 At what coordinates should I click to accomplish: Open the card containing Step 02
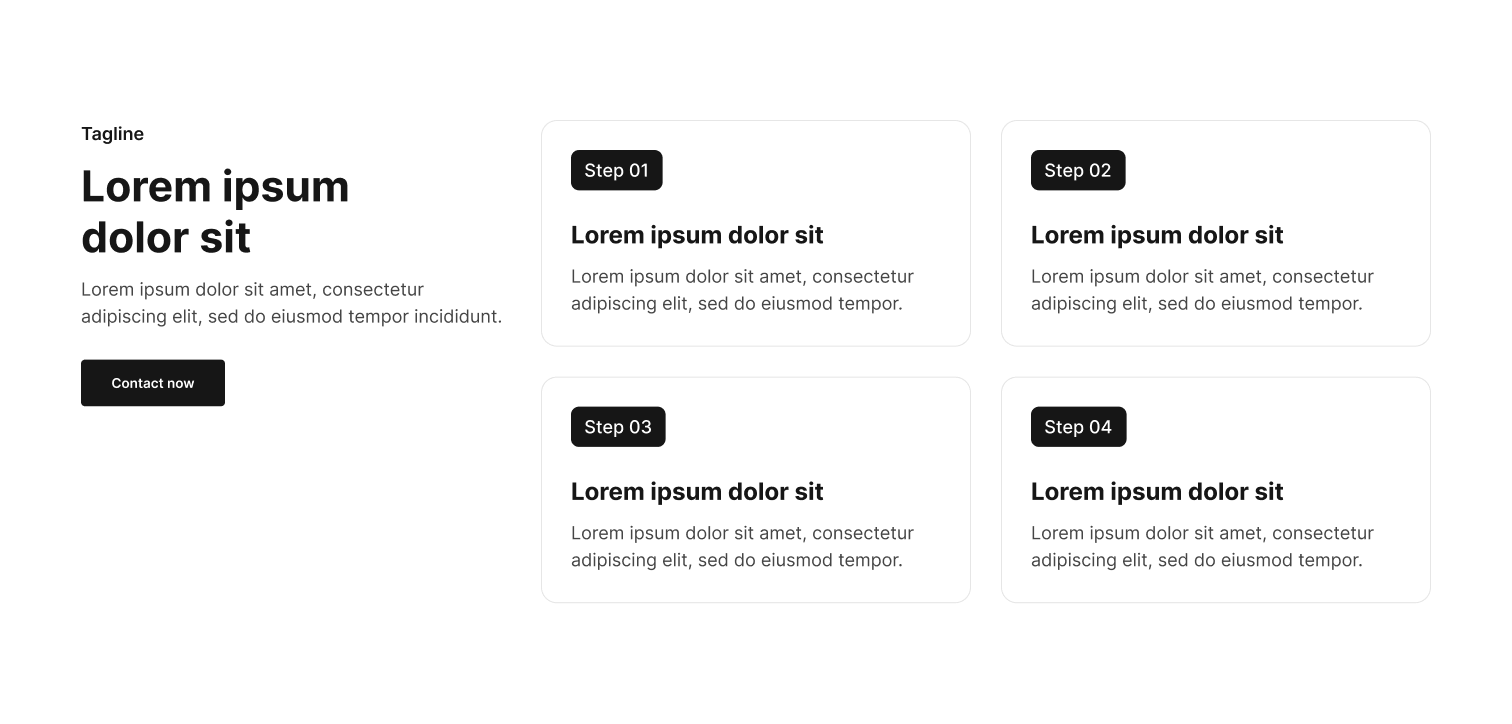(x=1216, y=233)
